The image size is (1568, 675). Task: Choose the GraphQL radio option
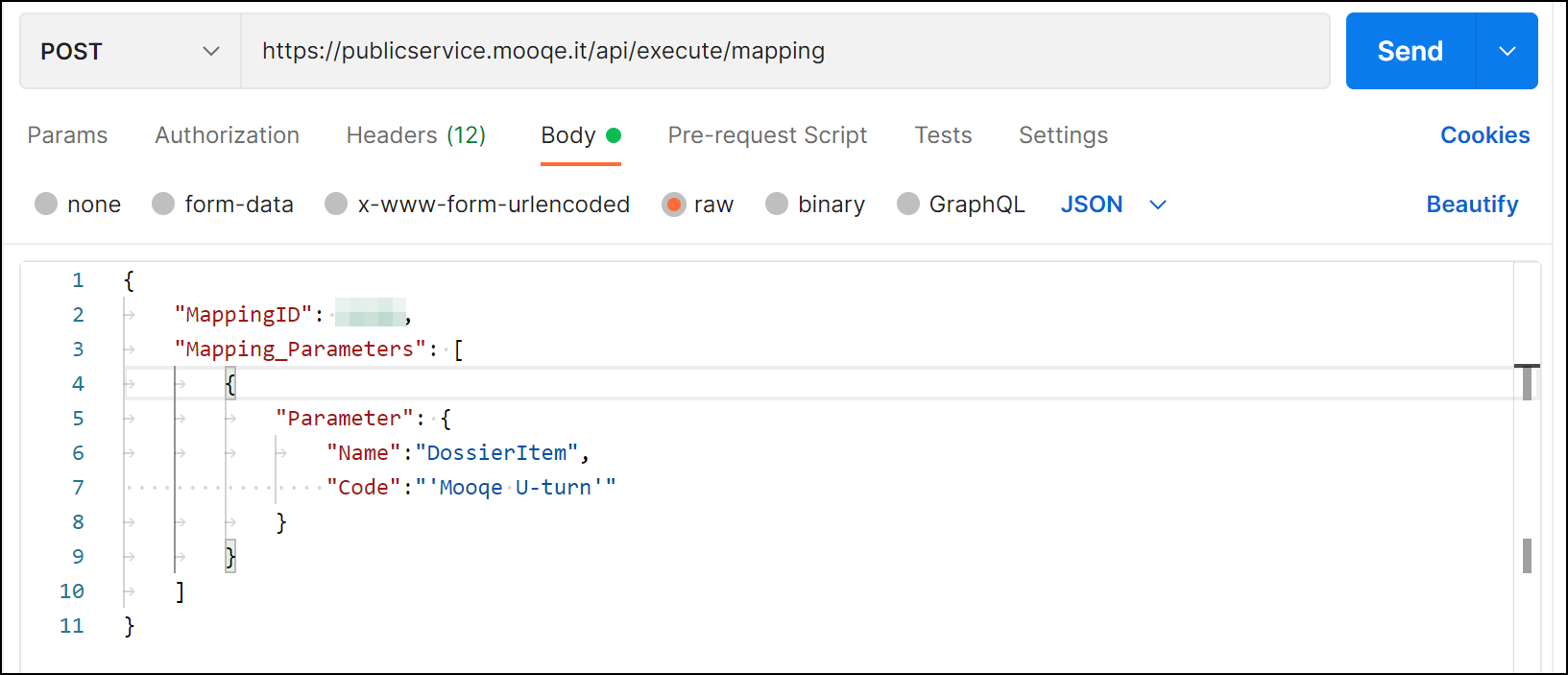908,204
